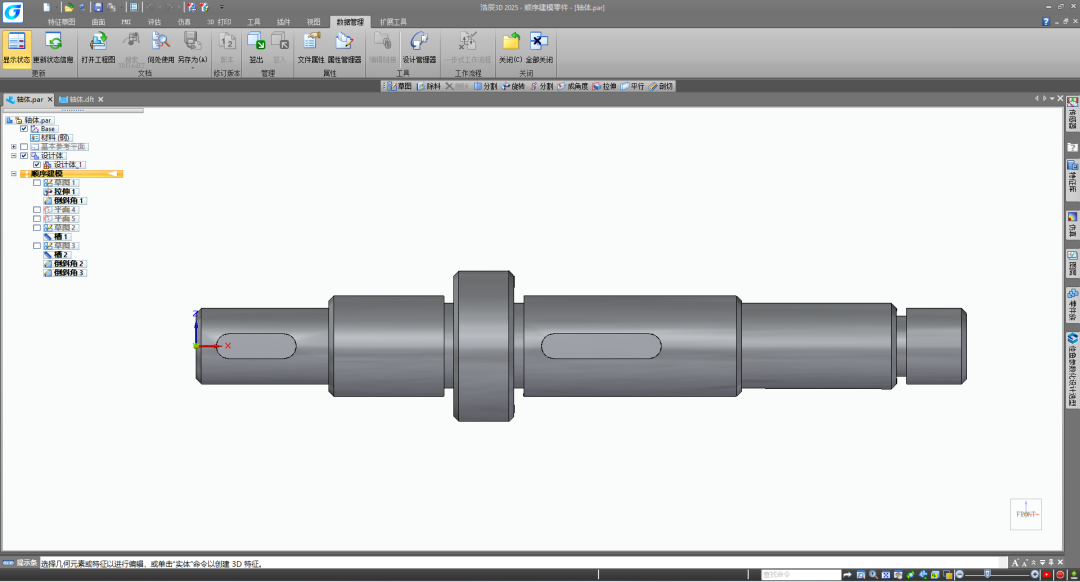This screenshot has width=1080, height=582.
Task: Click 关闭(C) close document icon
Action: click(510, 41)
